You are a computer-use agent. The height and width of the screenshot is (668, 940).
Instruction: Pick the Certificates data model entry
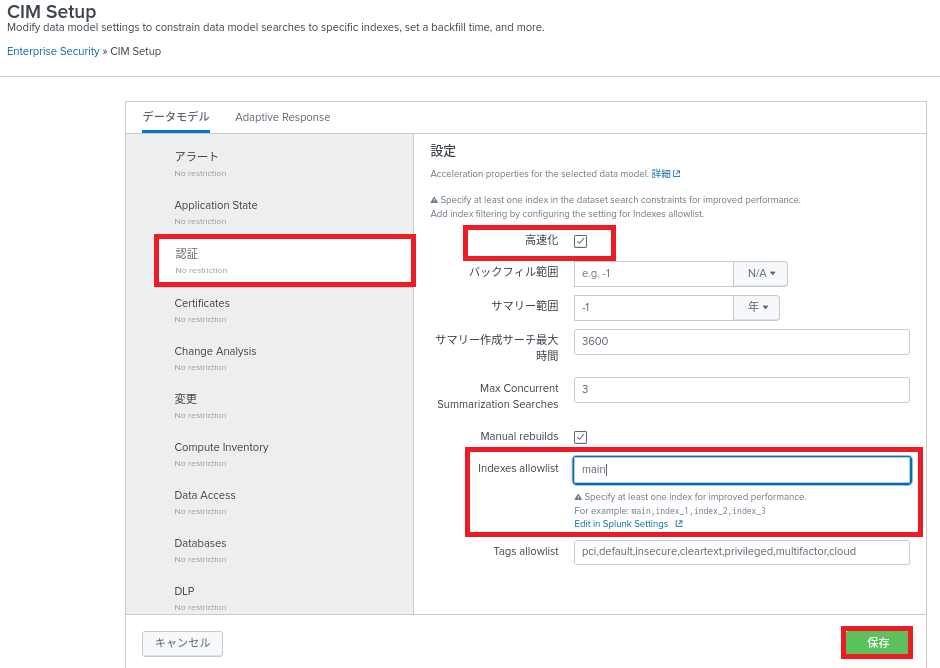(202, 304)
